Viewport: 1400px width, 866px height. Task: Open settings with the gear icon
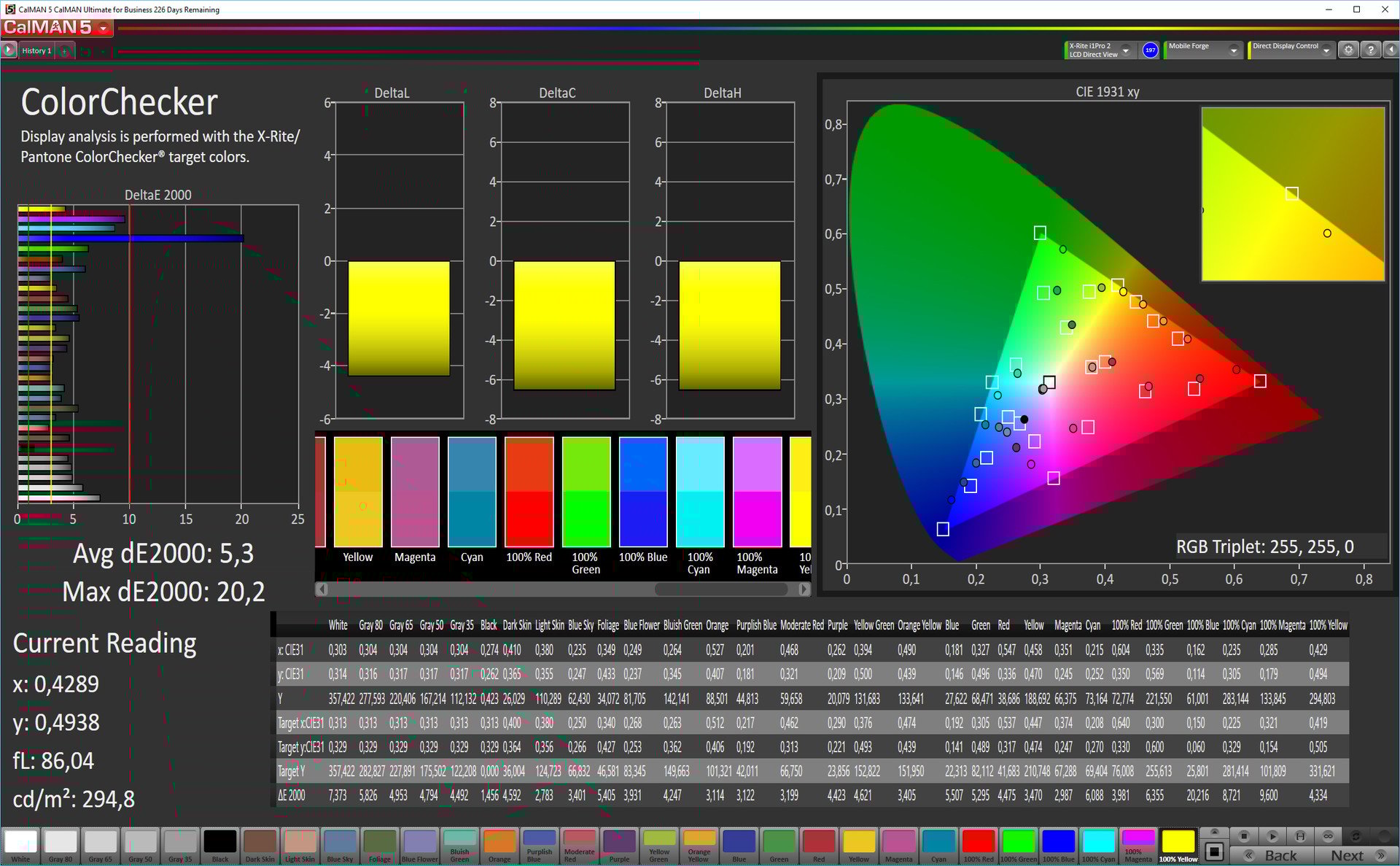click(x=1348, y=50)
